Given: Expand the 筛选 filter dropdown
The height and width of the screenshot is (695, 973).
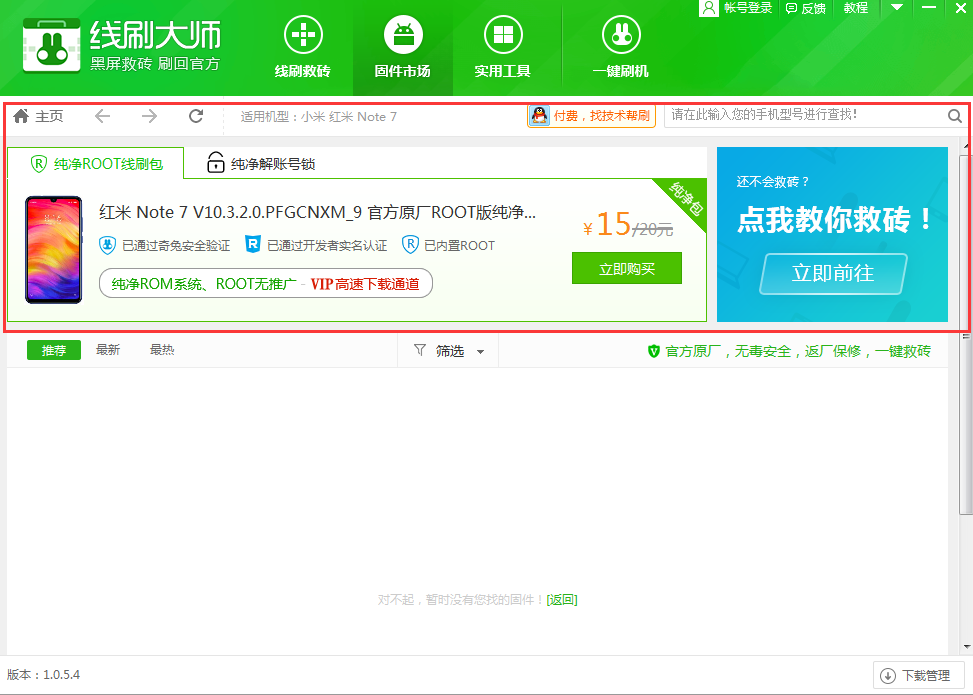Looking at the screenshot, I should click(448, 351).
